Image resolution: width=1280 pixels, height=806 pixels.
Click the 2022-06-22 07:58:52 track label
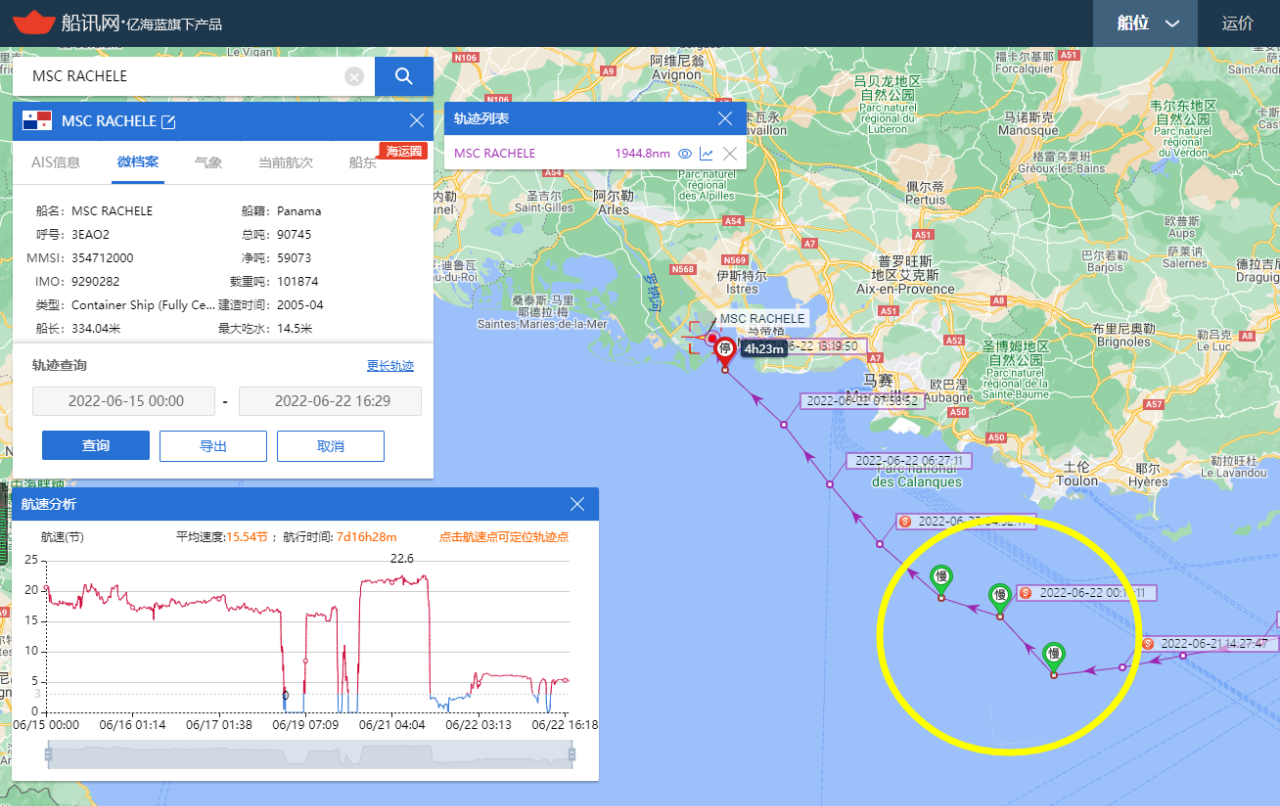pos(862,401)
